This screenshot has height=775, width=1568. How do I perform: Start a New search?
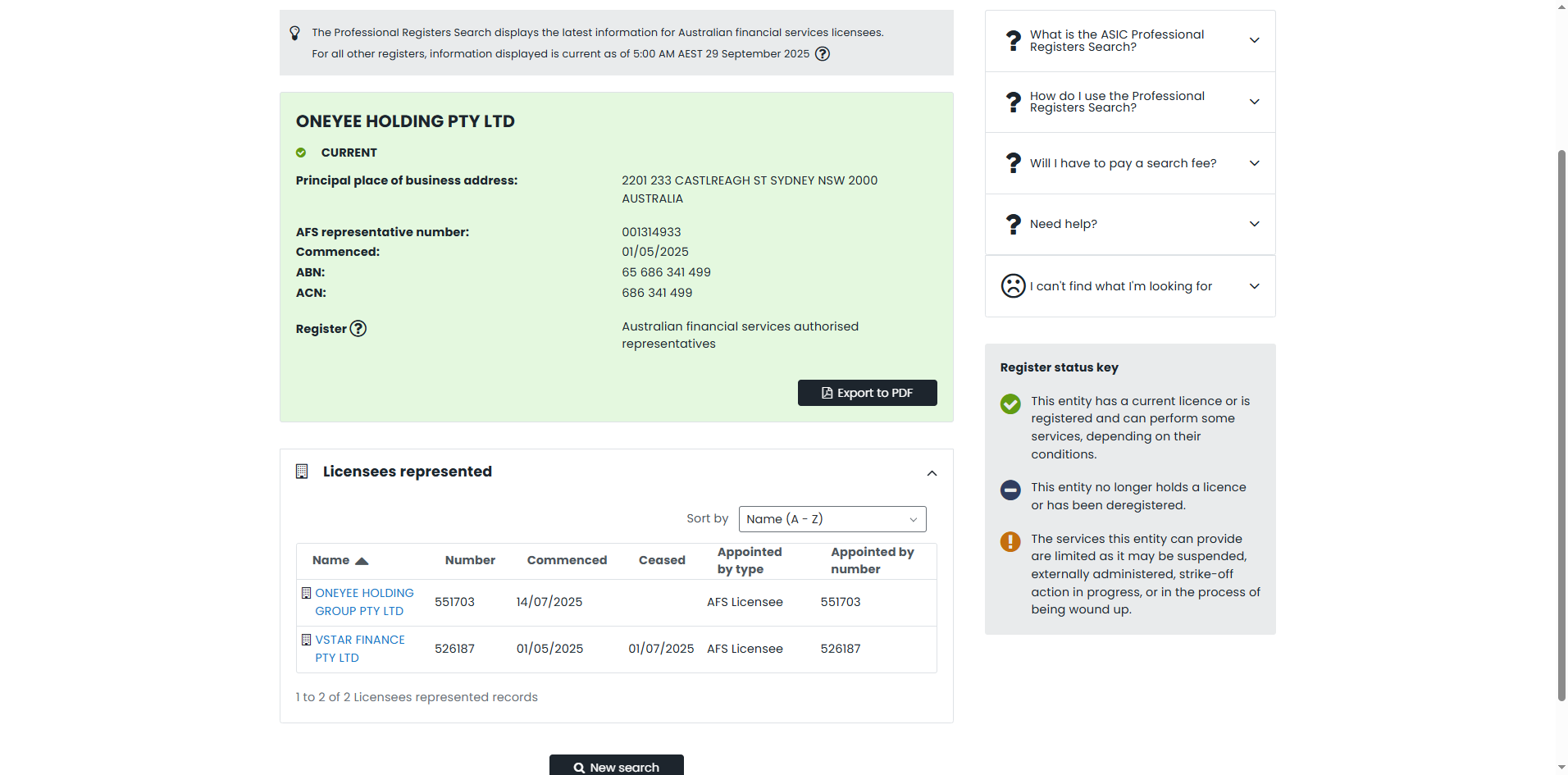[x=616, y=767]
